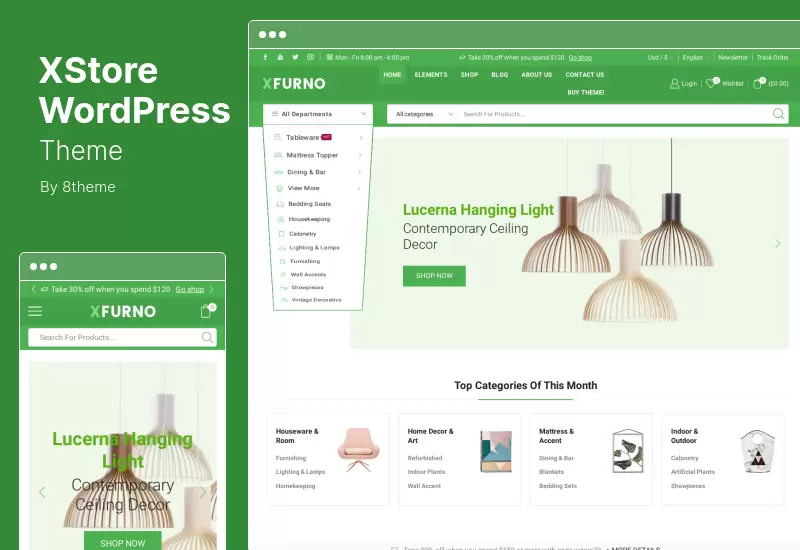Open the Instagram social icon in top bar
This screenshot has width=800, height=550.
click(310, 57)
